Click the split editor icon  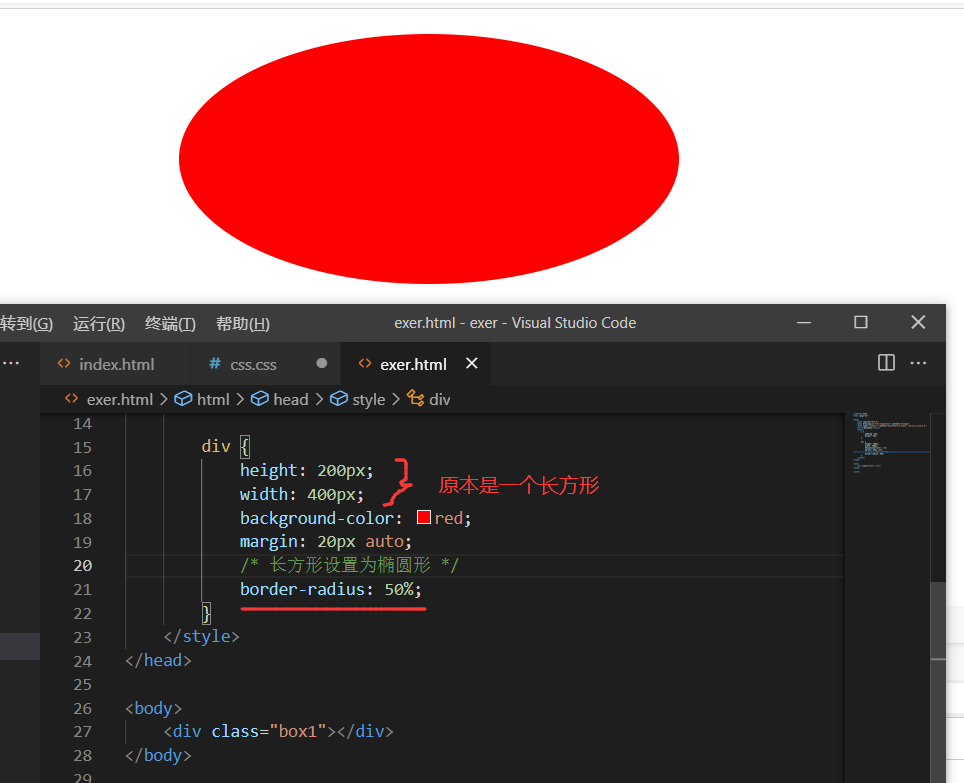pos(886,363)
